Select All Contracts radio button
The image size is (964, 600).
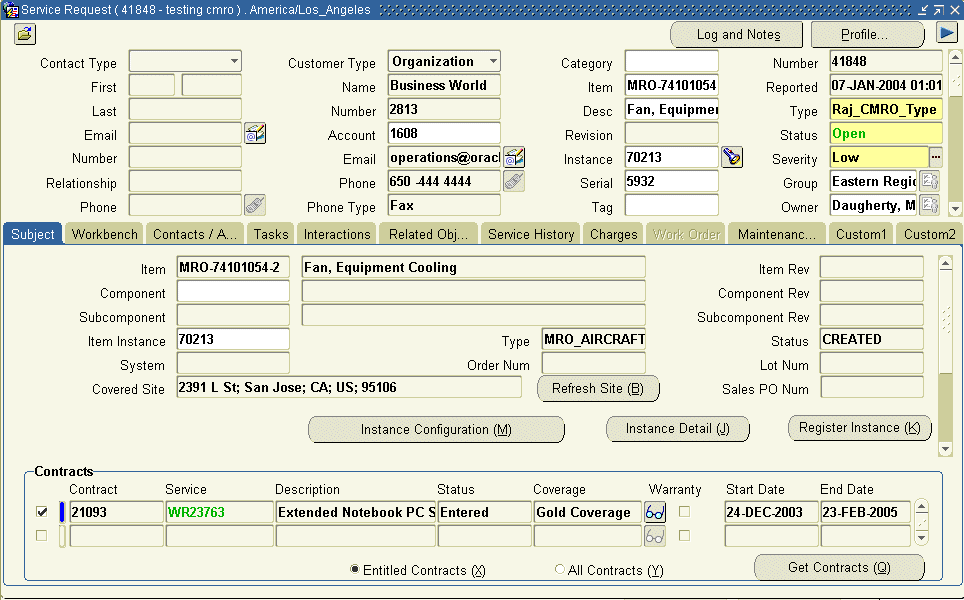559,569
